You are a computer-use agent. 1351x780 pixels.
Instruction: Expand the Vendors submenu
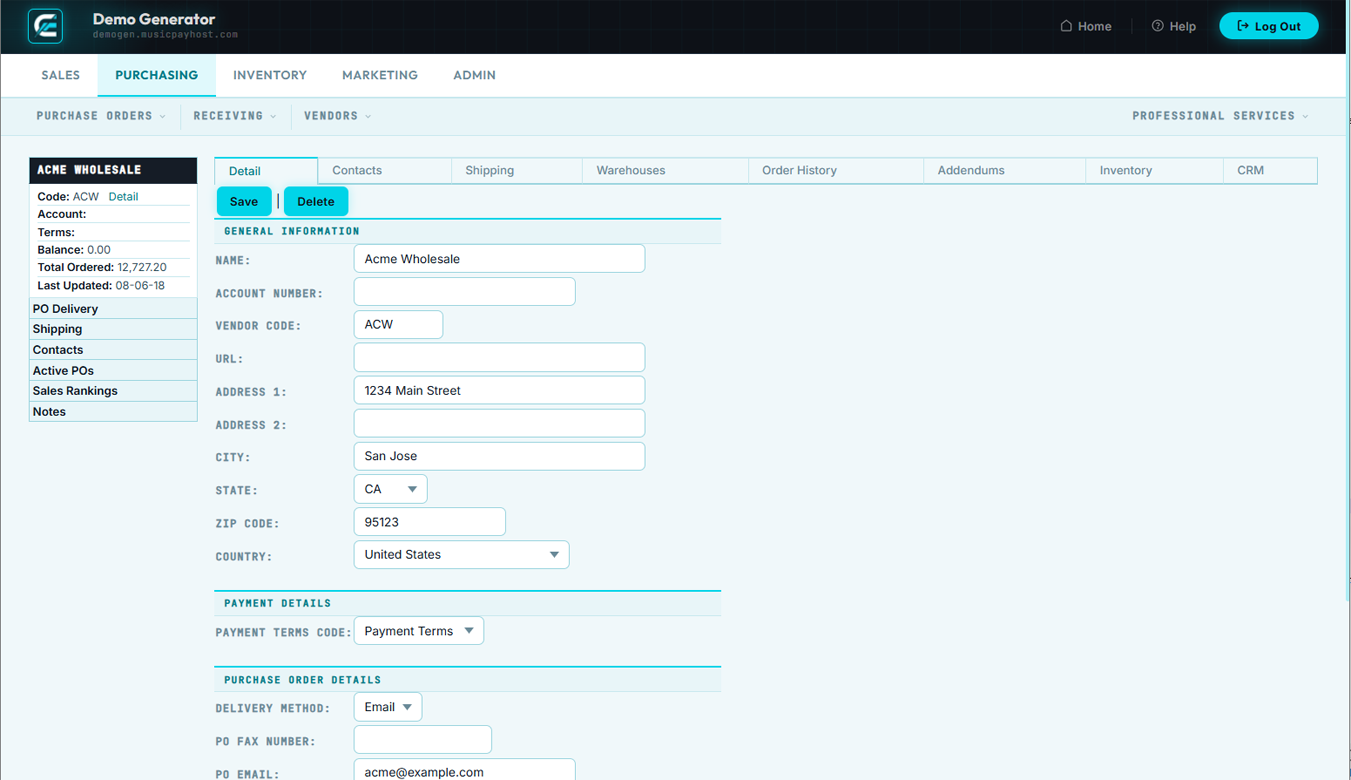click(x=338, y=116)
